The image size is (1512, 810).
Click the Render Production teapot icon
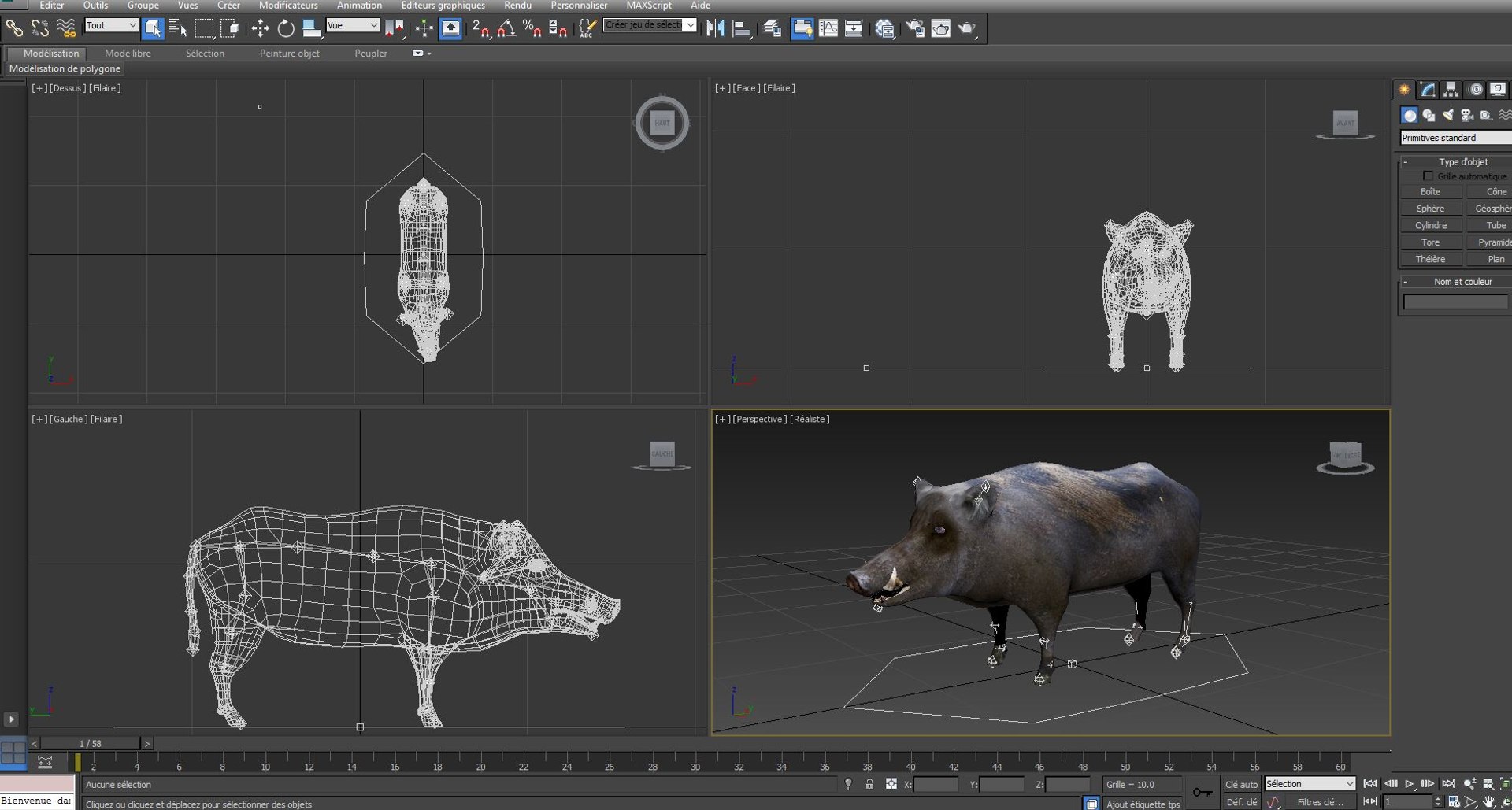point(967,28)
